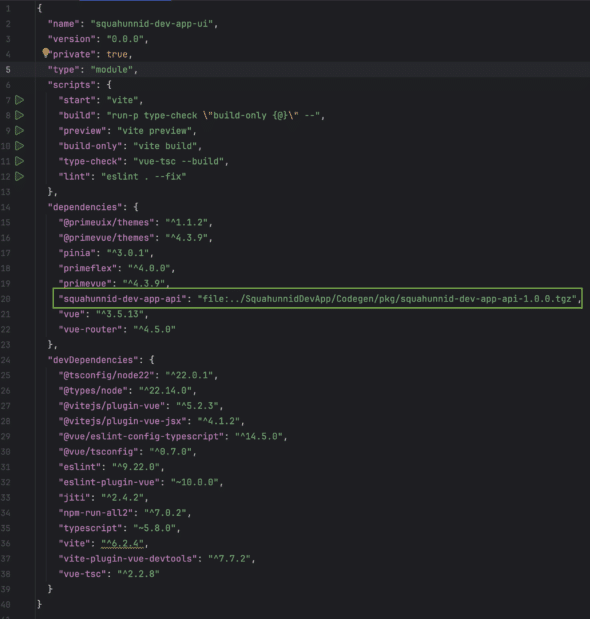Run the "type-check" script gutter icon

(19, 161)
